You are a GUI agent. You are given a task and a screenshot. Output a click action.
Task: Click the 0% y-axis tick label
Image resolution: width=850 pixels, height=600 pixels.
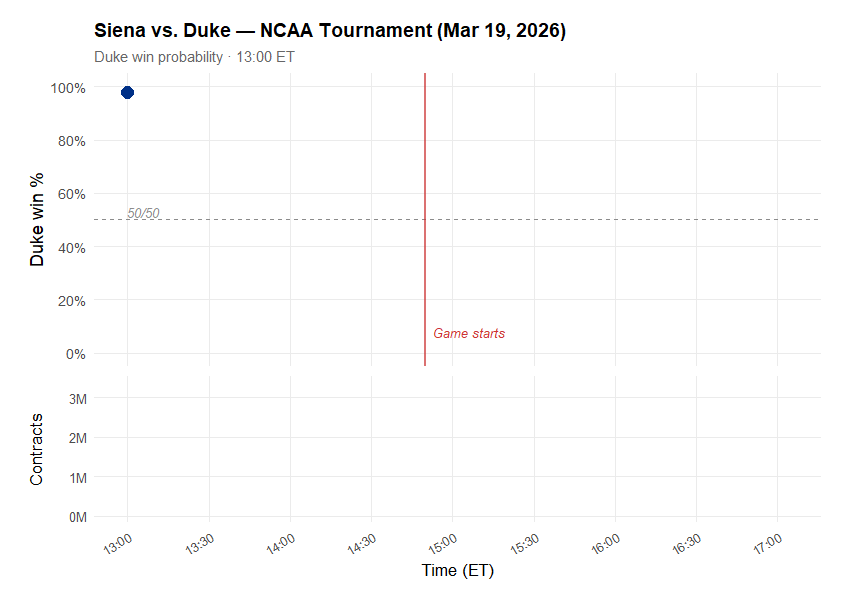coord(76,353)
